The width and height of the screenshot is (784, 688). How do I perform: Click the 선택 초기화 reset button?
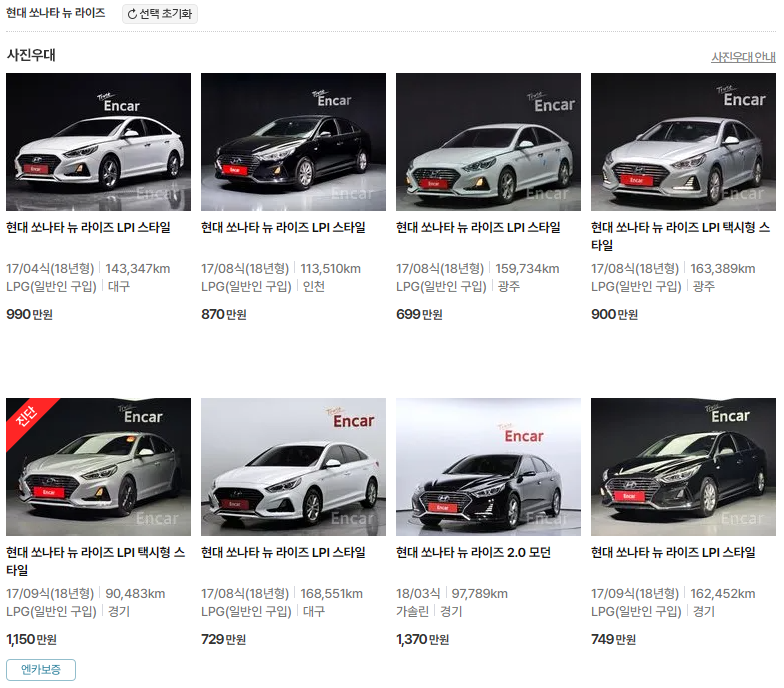pos(160,14)
